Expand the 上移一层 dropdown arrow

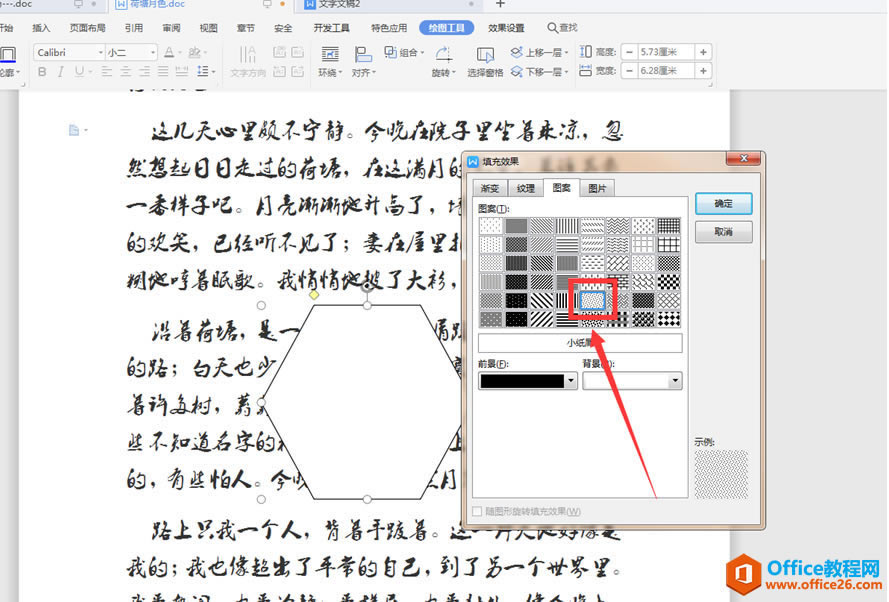click(566, 53)
